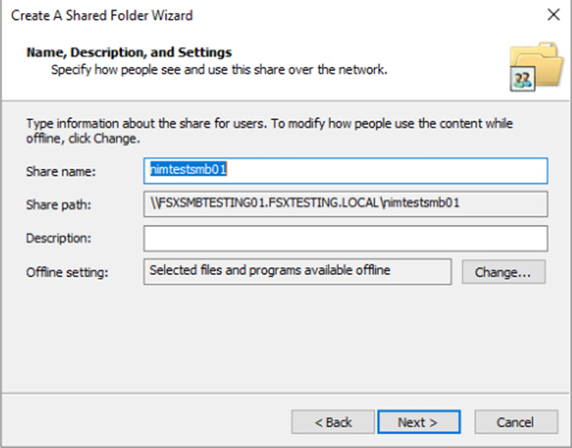Image resolution: width=572 pixels, height=448 pixels.
Task: Click the "Share path:" label
Action: pos(59,205)
